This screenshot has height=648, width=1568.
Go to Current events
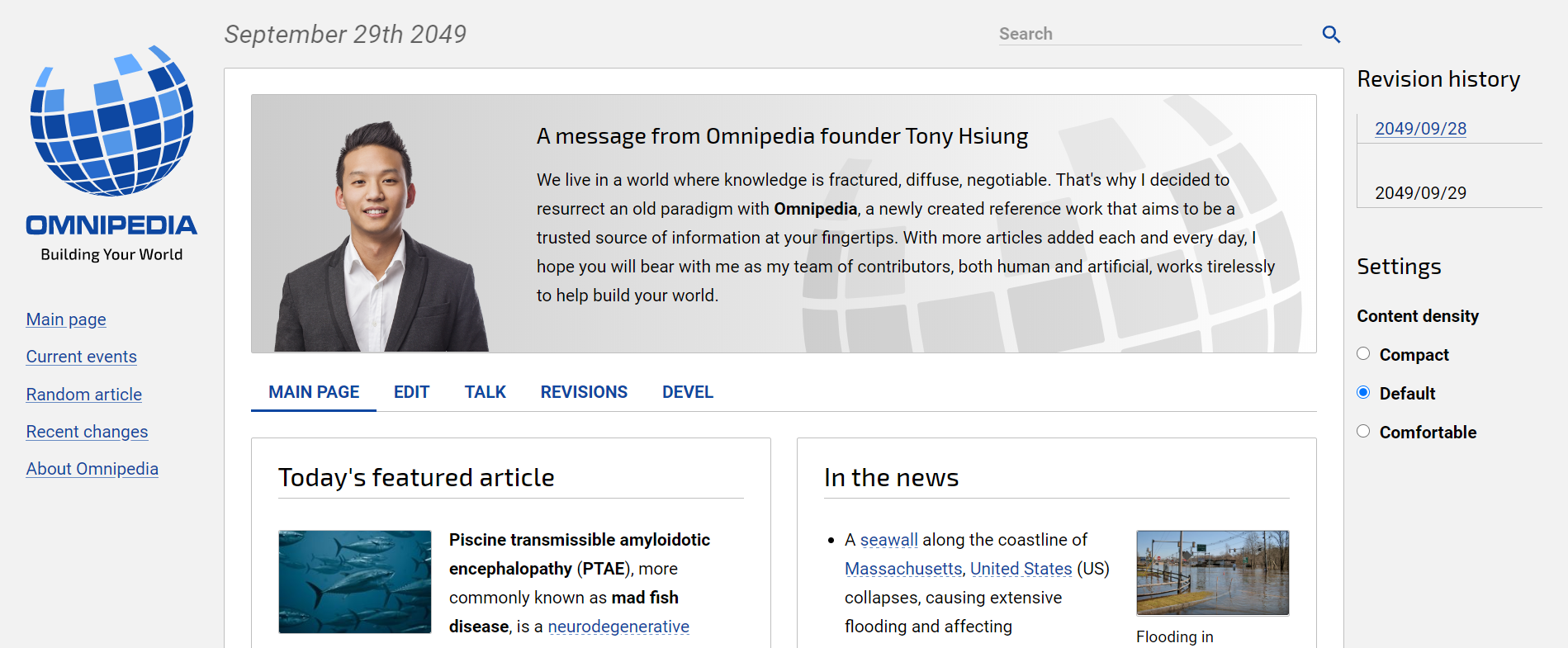[x=81, y=357]
